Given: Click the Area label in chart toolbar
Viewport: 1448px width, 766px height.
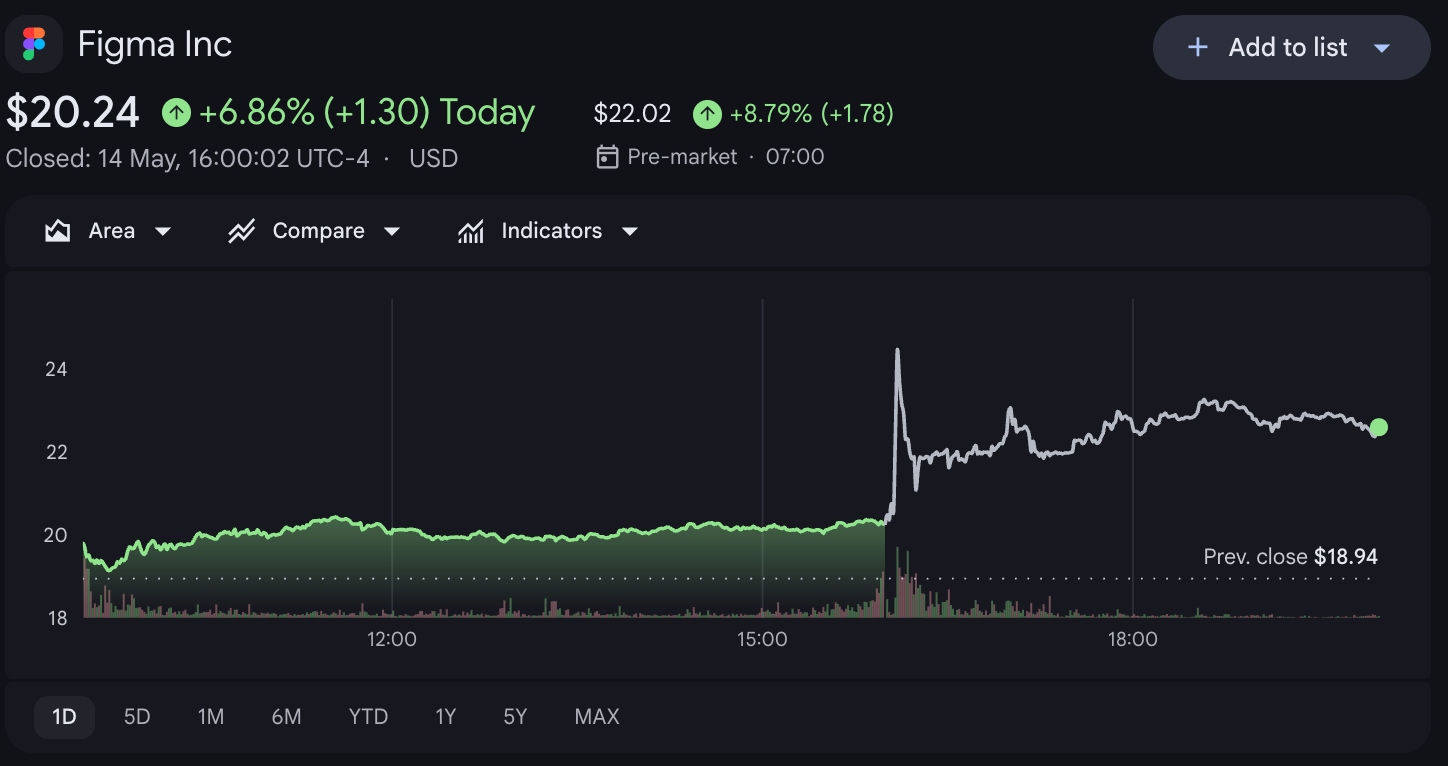Looking at the screenshot, I should point(112,231).
